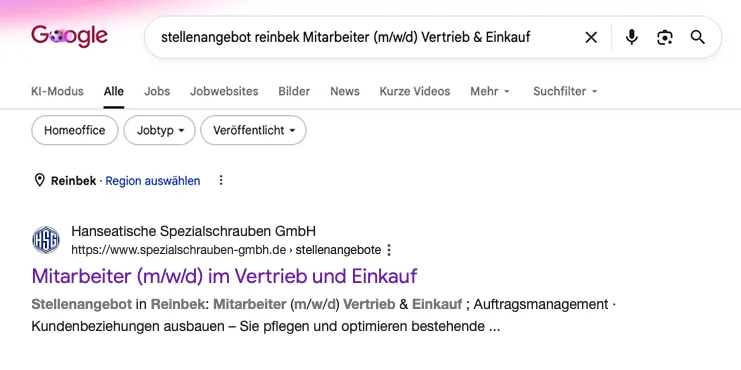Expand the Suchfilter dropdown
Viewport: 741px width, 370px height.
click(x=565, y=91)
